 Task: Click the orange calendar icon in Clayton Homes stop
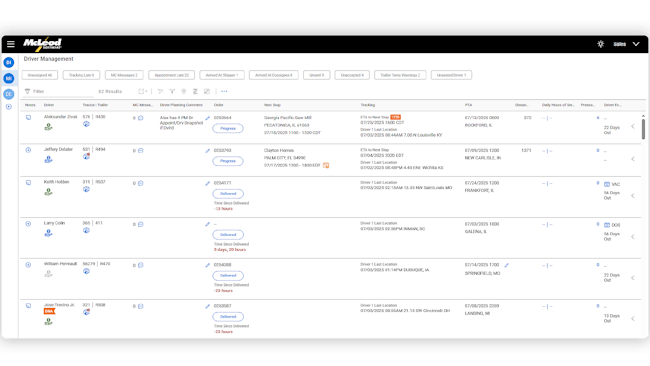click(326, 165)
